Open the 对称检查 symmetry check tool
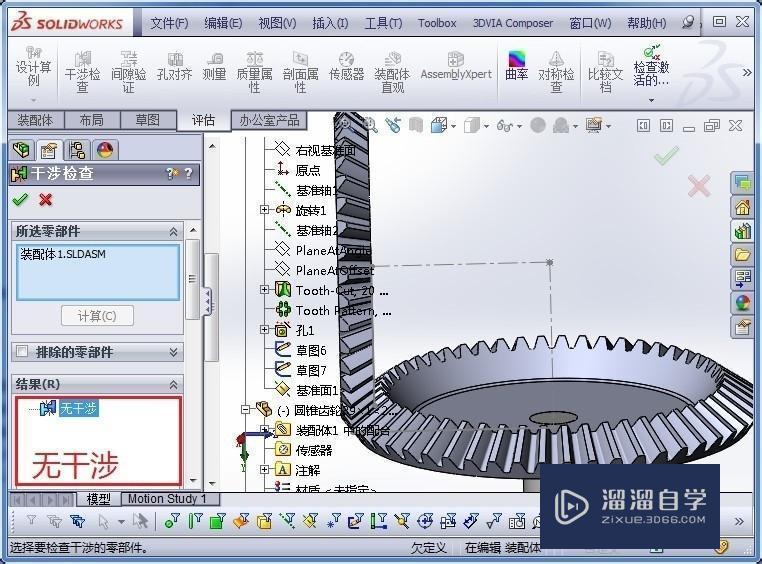The width and height of the screenshot is (762, 564). 556,73
